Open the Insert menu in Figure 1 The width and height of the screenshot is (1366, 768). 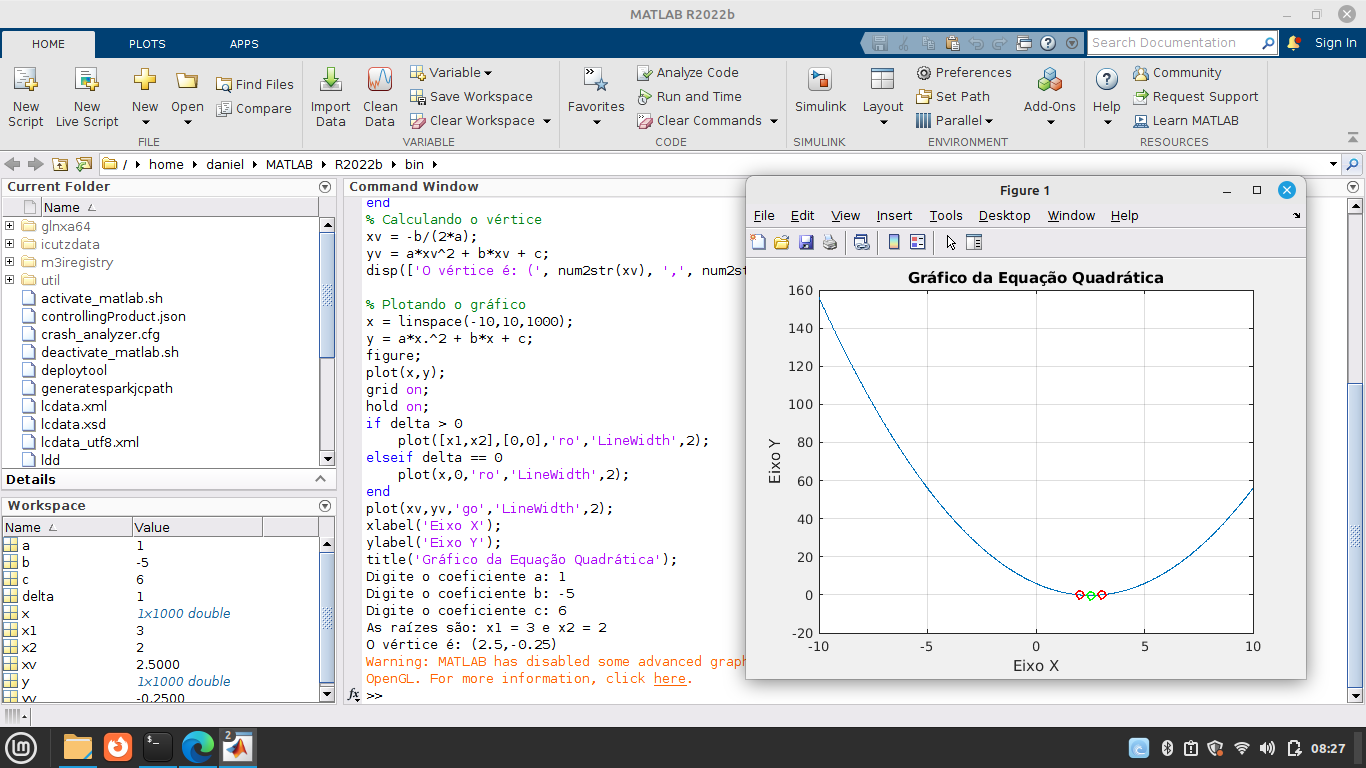point(894,215)
